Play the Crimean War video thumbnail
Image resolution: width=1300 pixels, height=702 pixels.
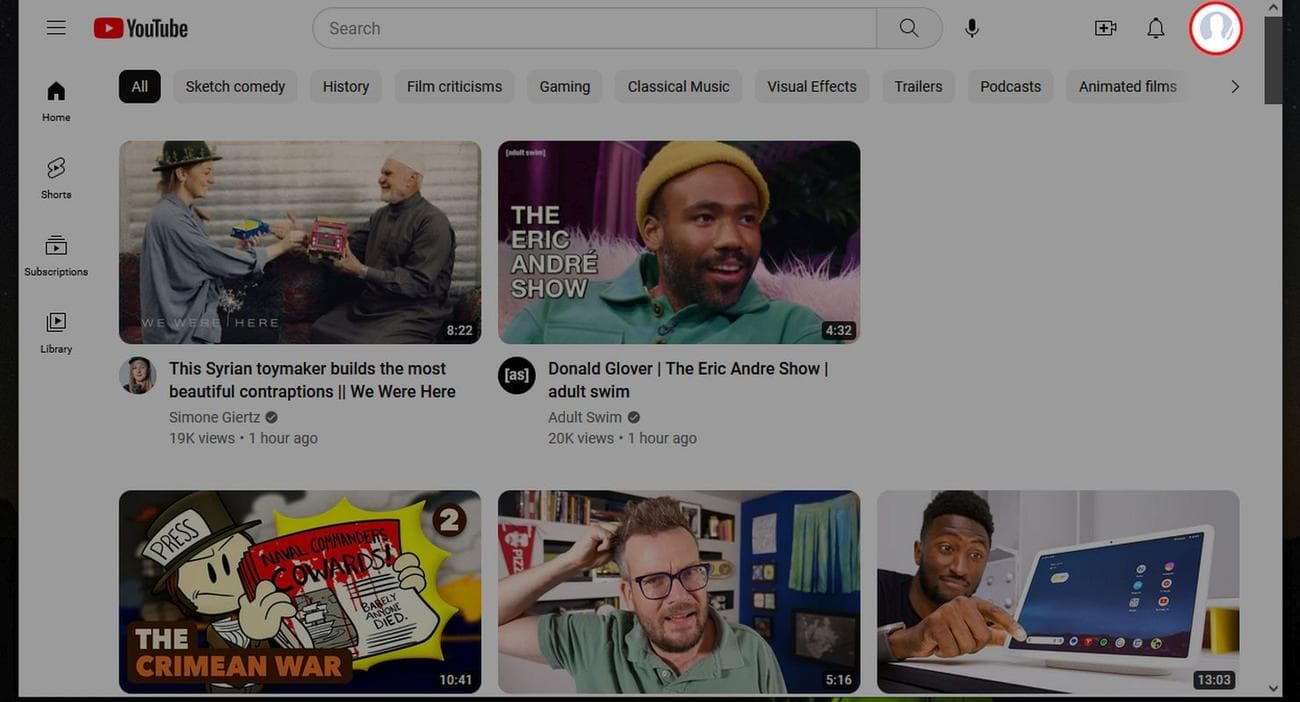click(299, 591)
